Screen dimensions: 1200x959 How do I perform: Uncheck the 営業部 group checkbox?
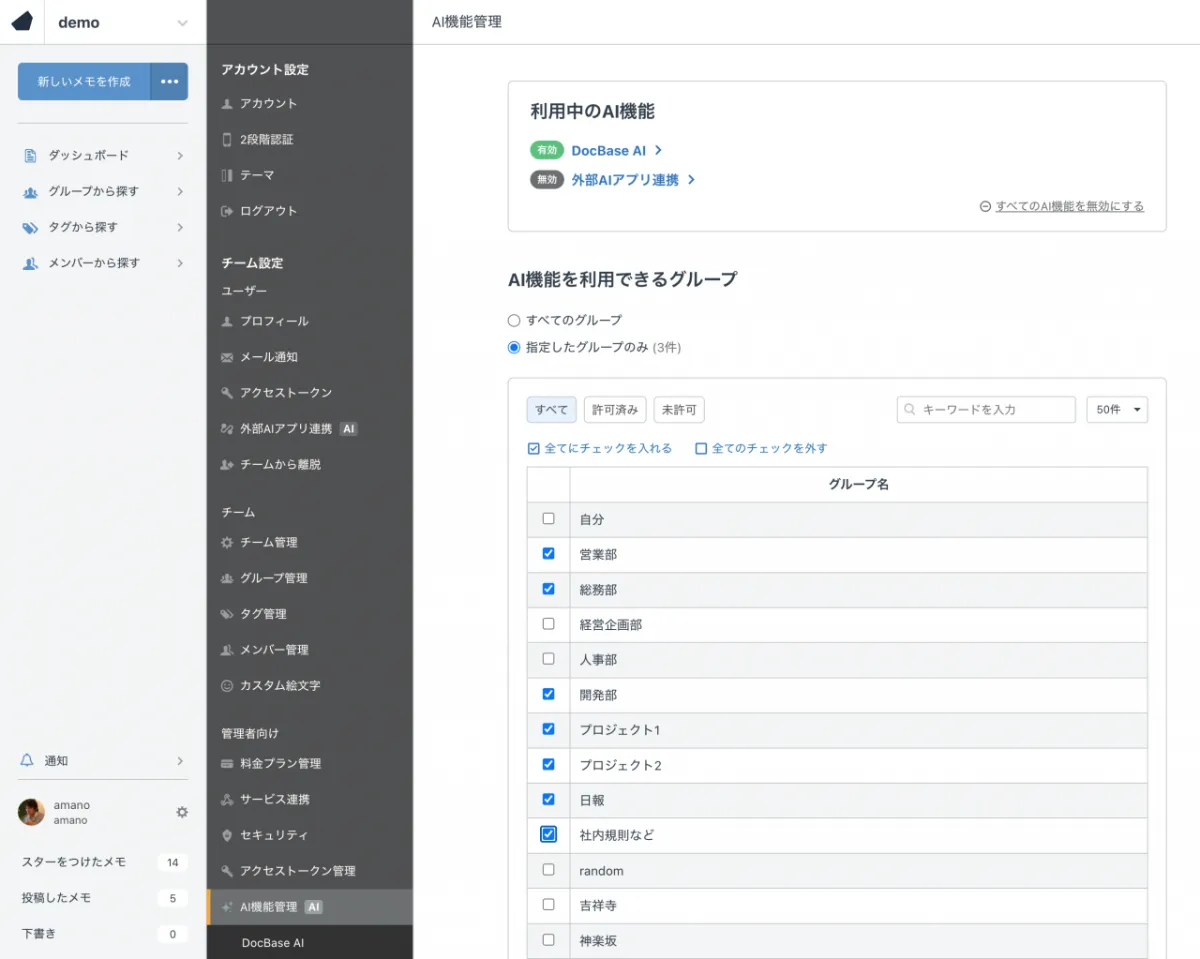tap(548, 553)
